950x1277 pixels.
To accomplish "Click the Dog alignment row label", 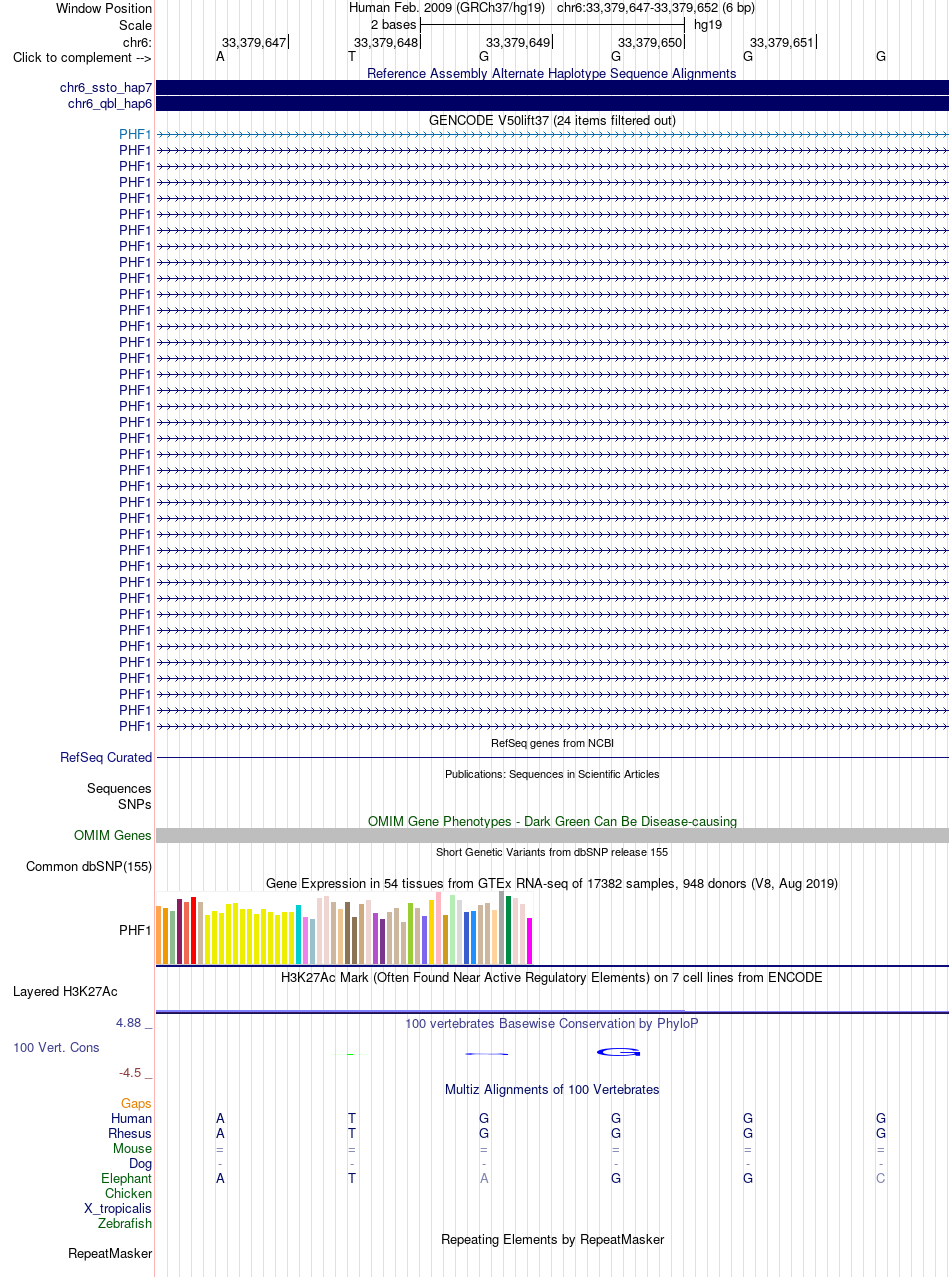I will (x=141, y=1164).
